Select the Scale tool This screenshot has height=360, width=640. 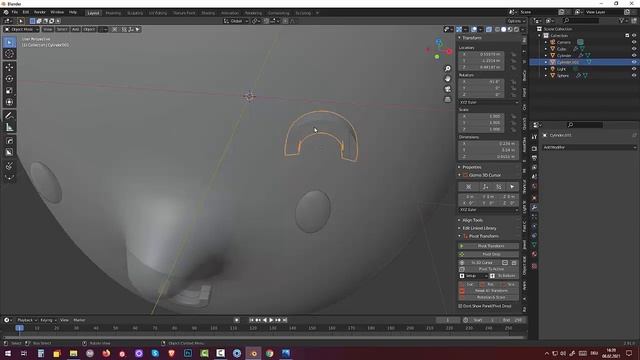9,90
